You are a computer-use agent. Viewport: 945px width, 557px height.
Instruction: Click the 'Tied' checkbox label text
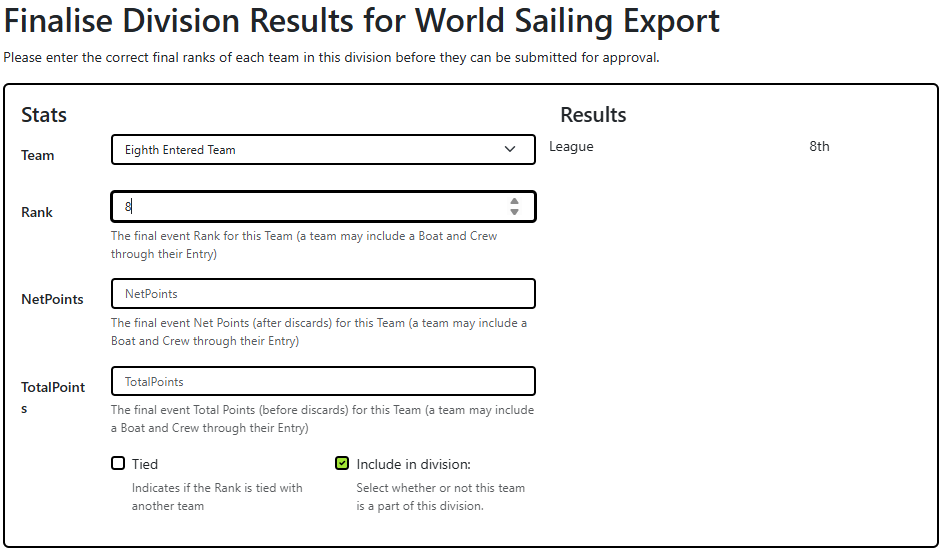[x=145, y=464]
